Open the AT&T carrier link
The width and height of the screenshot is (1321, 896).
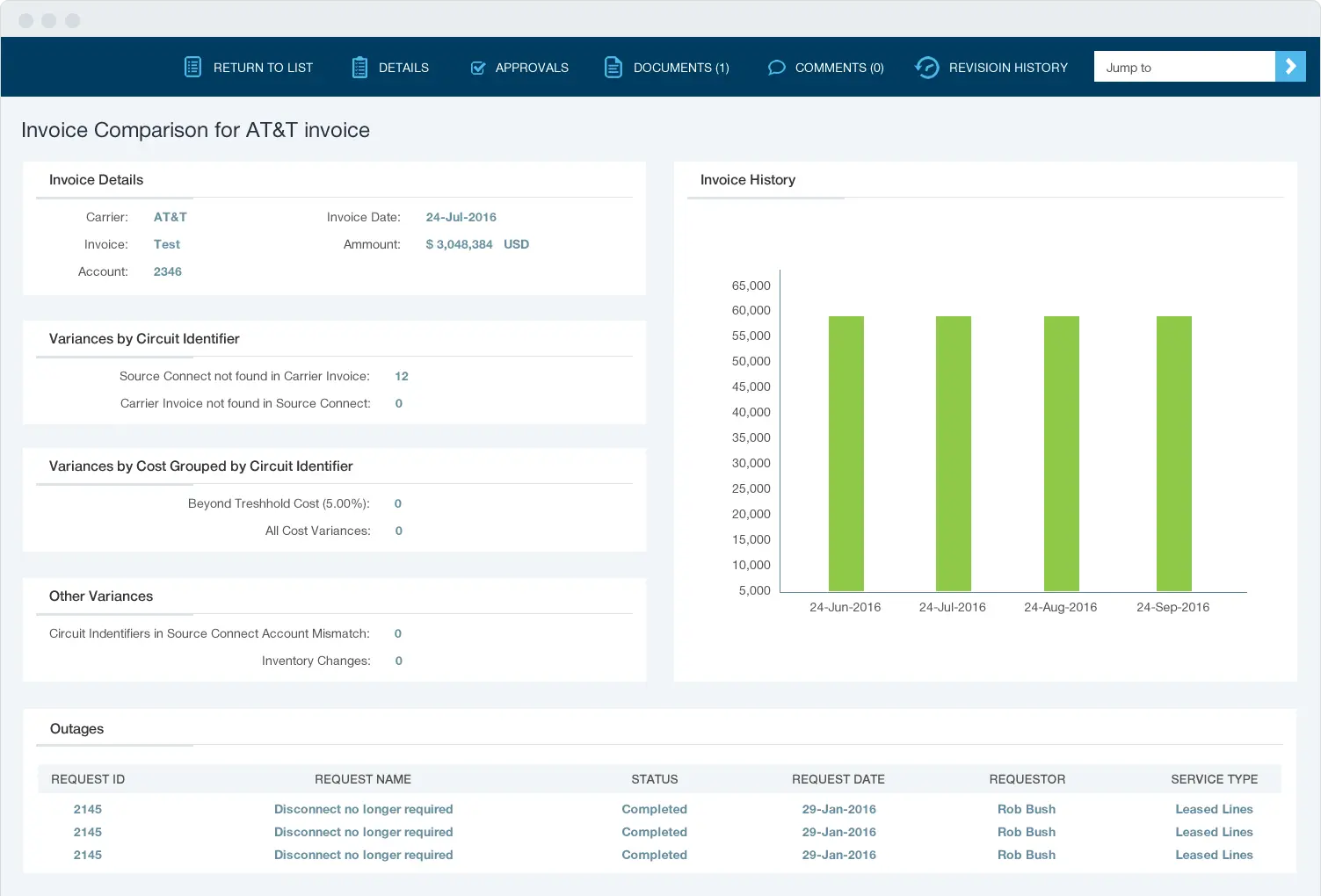tap(170, 217)
